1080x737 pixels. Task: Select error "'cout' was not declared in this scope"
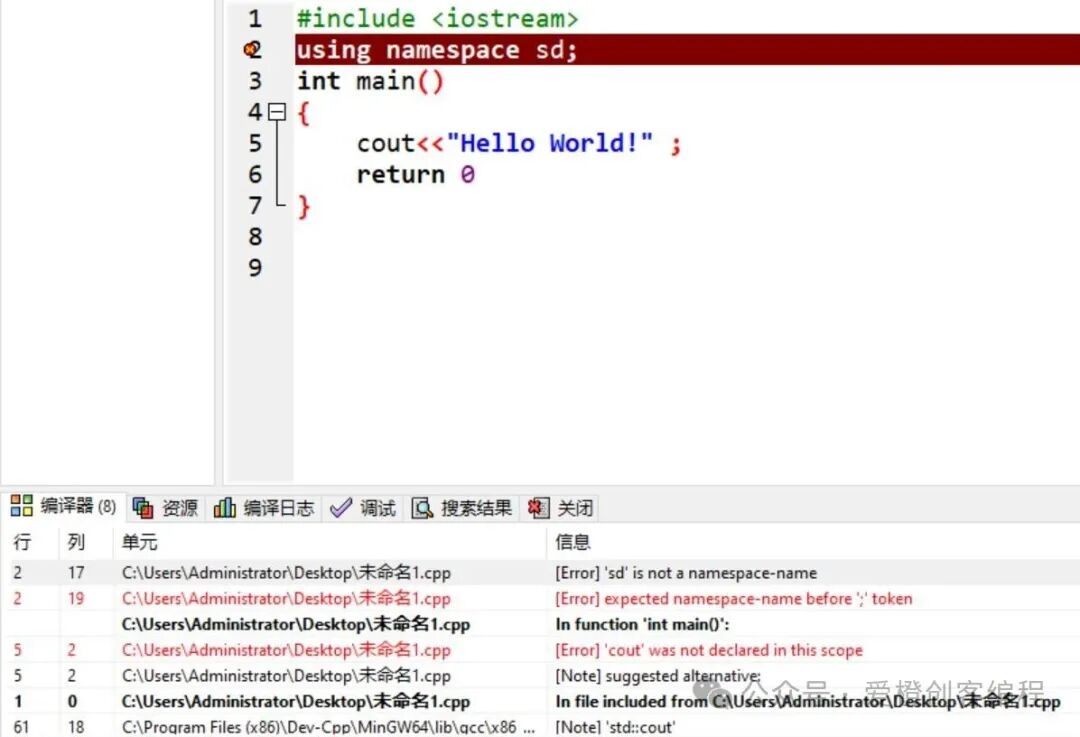pyautogui.click(x=709, y=650)
